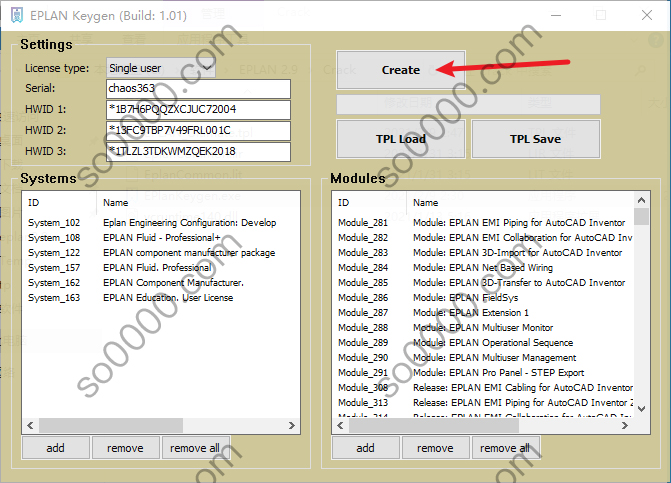Click the empty output field below Create

coord(469,105)
